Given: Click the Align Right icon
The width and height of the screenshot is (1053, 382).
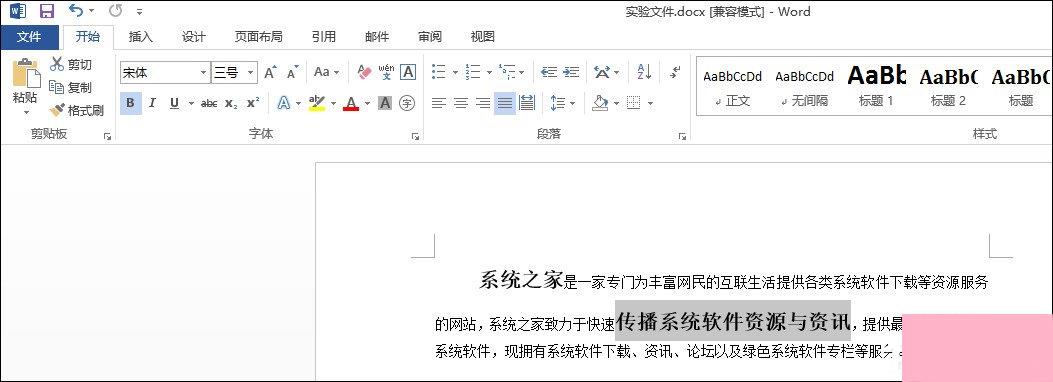Looking at the screenshot, I should pos(483,103).
